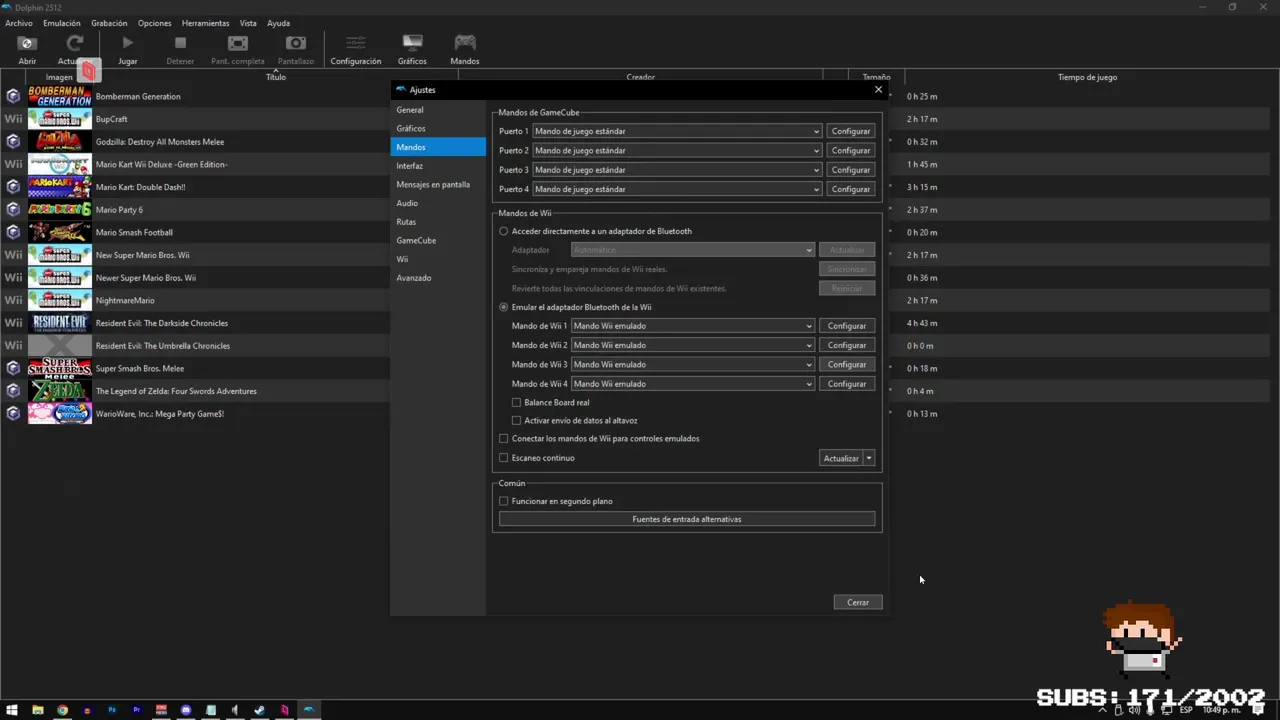Click the Wii platform icon beside BupCraft

[13, 119]
